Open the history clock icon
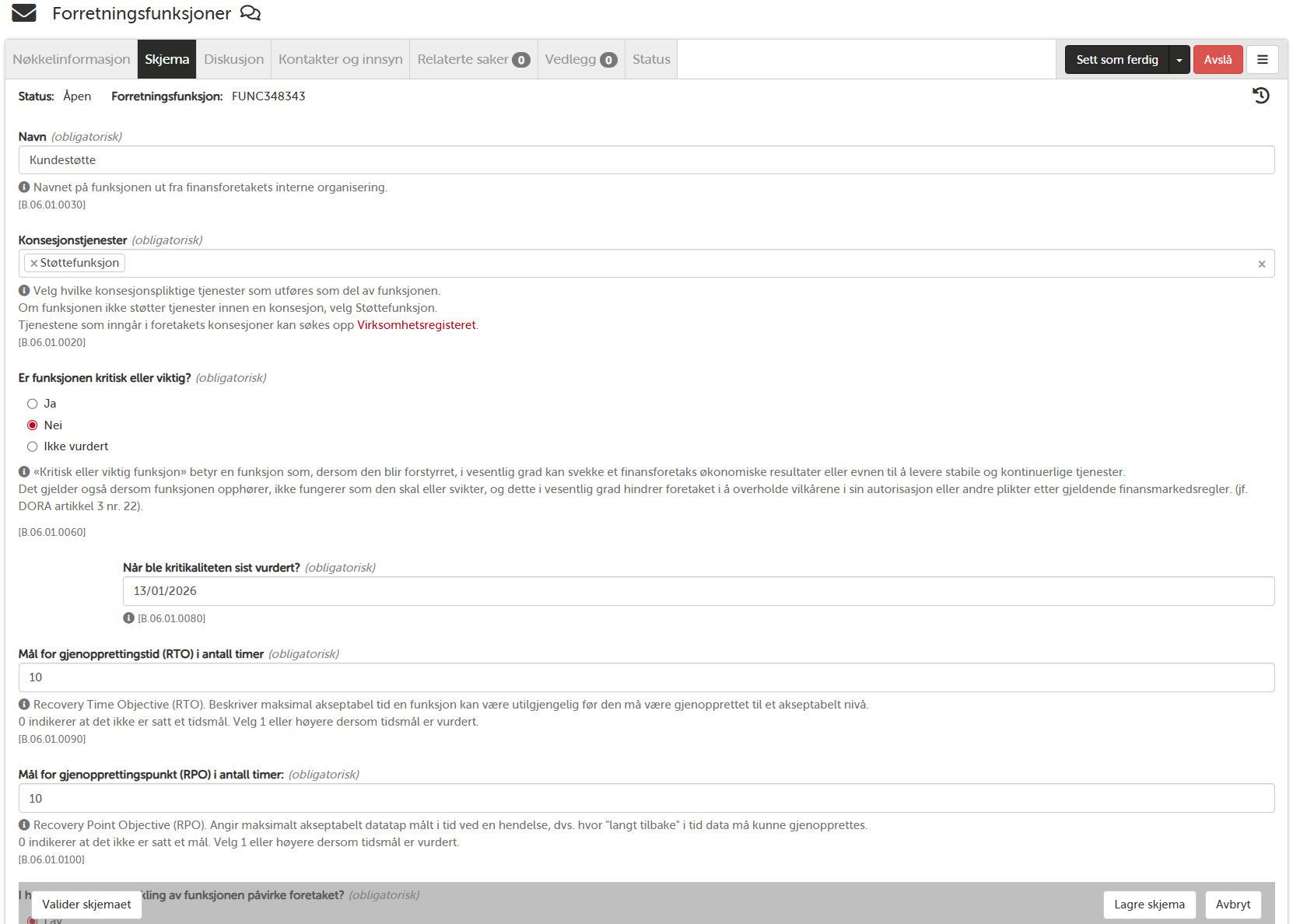The width and height of the screenshot is (1293, 924). pos(1260,96)
